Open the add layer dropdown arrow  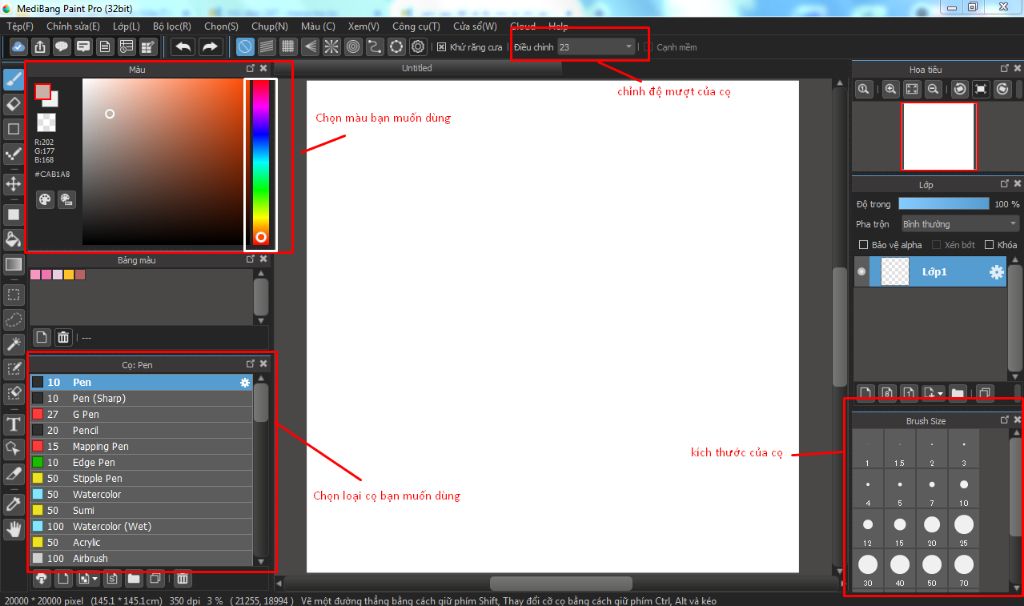940,393
